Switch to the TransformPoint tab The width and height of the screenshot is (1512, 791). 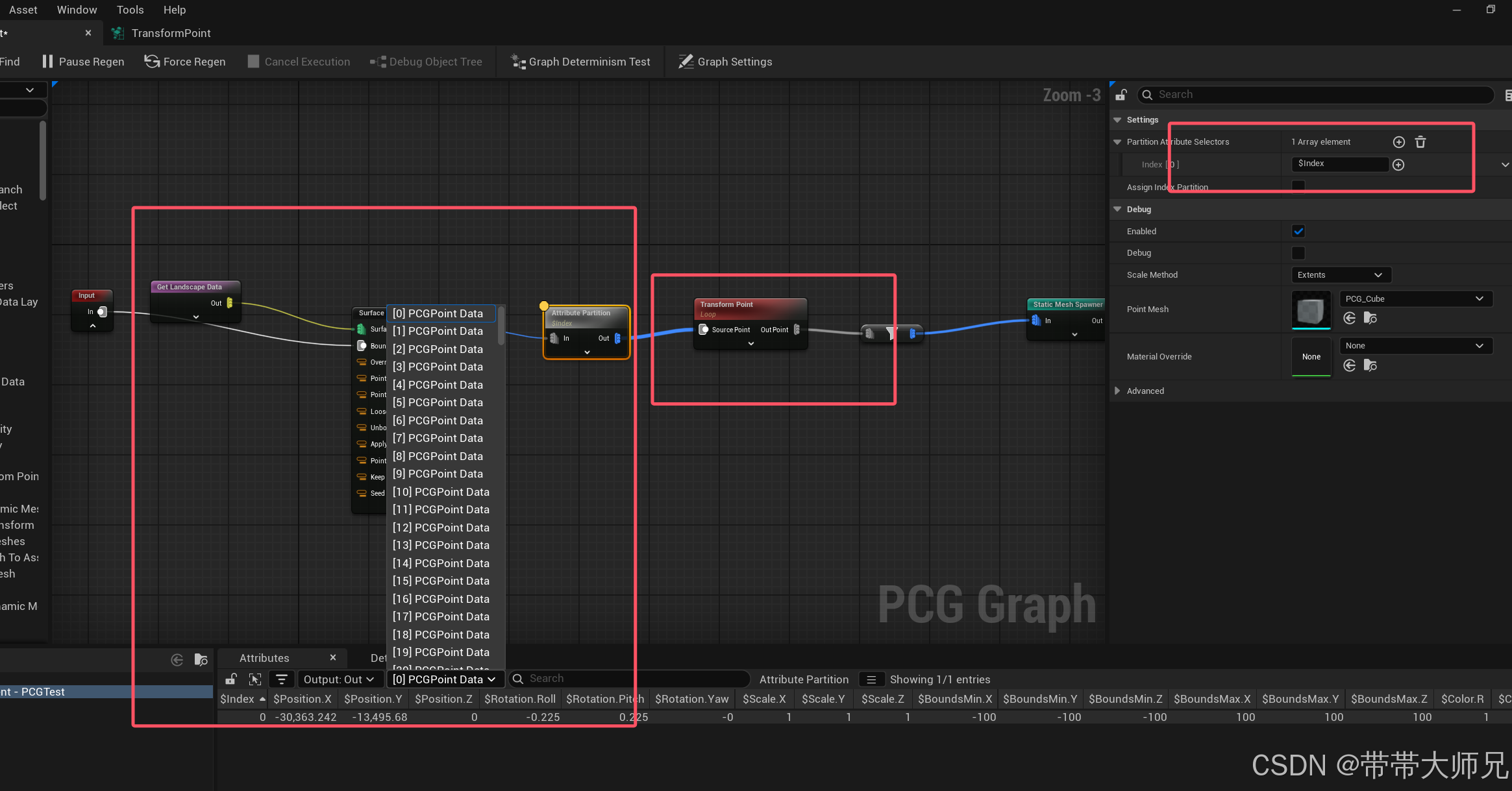tap(171, 33)
